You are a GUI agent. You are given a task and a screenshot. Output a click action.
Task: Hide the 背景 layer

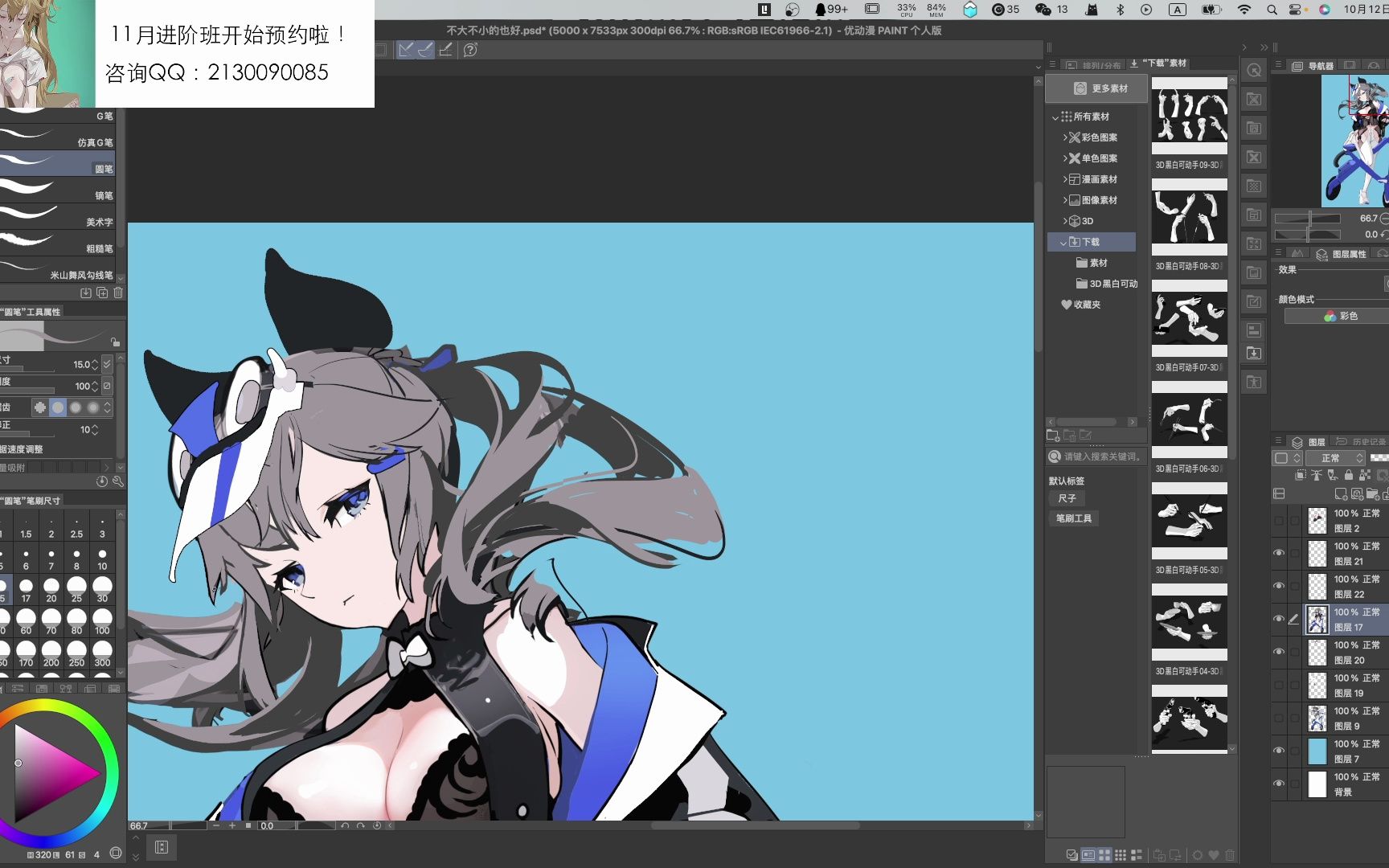coord(1279,784)
